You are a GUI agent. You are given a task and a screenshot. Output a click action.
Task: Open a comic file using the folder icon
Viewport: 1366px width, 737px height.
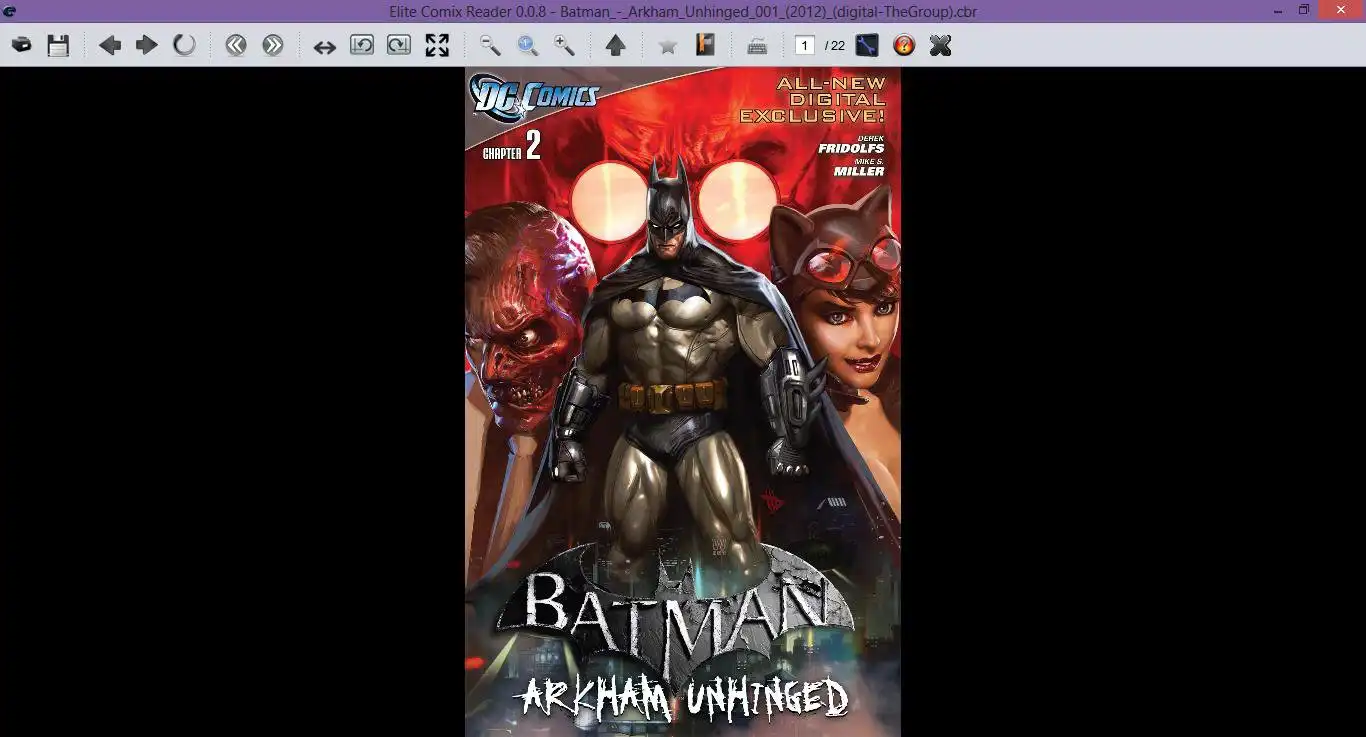pos(21,45)
